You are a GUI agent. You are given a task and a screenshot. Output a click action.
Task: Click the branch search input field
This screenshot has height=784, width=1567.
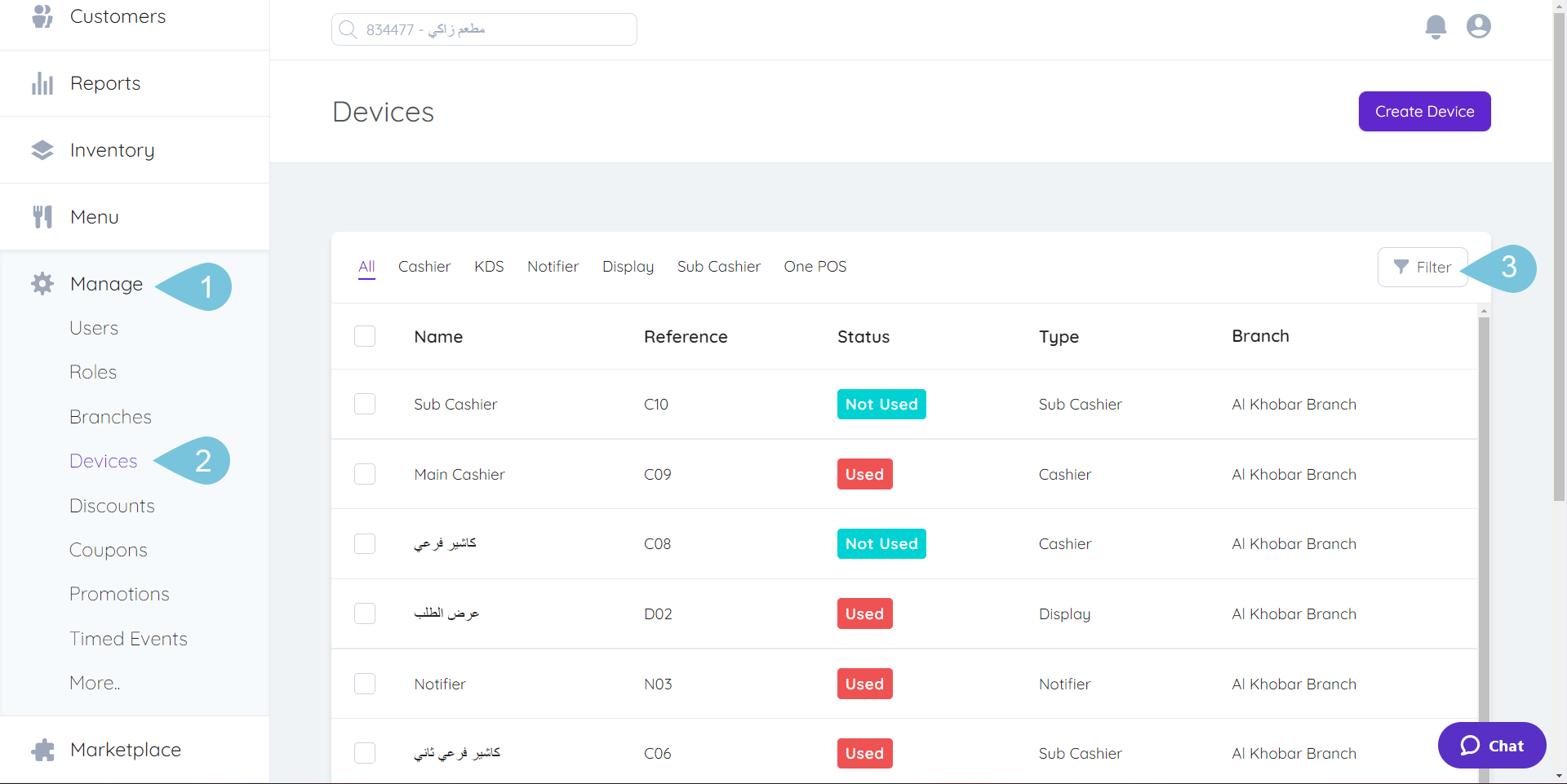[484, 29]
